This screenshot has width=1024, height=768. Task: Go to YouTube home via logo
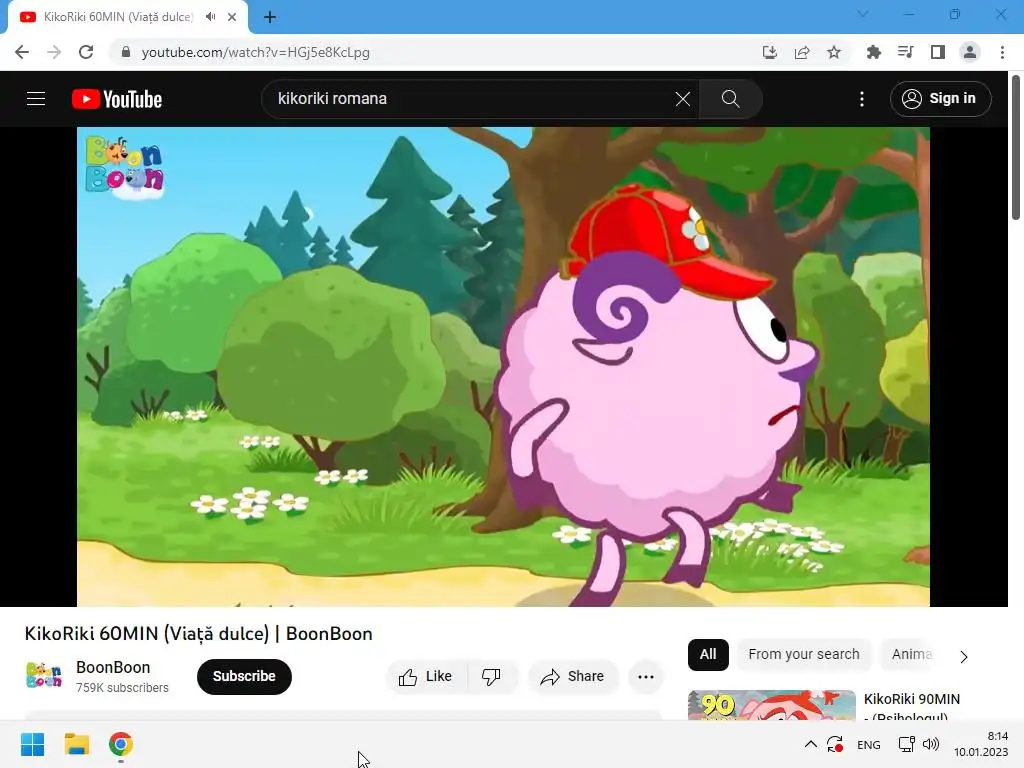click(117, 99)
